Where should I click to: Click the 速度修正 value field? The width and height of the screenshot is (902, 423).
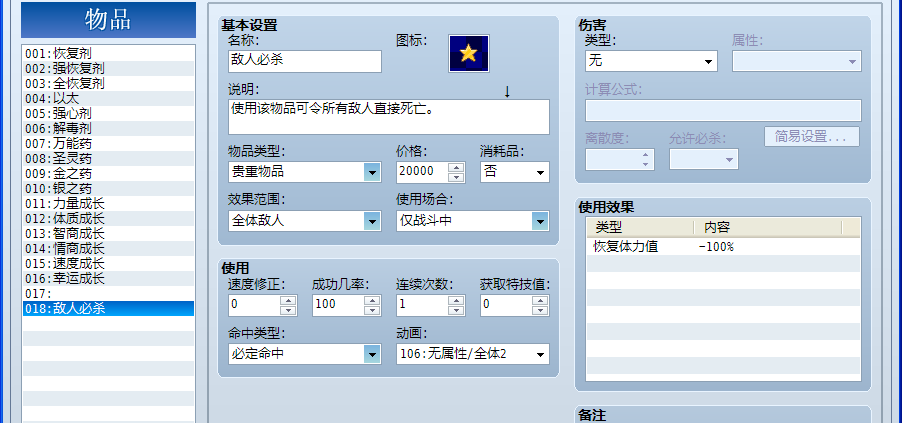[254, 305]
